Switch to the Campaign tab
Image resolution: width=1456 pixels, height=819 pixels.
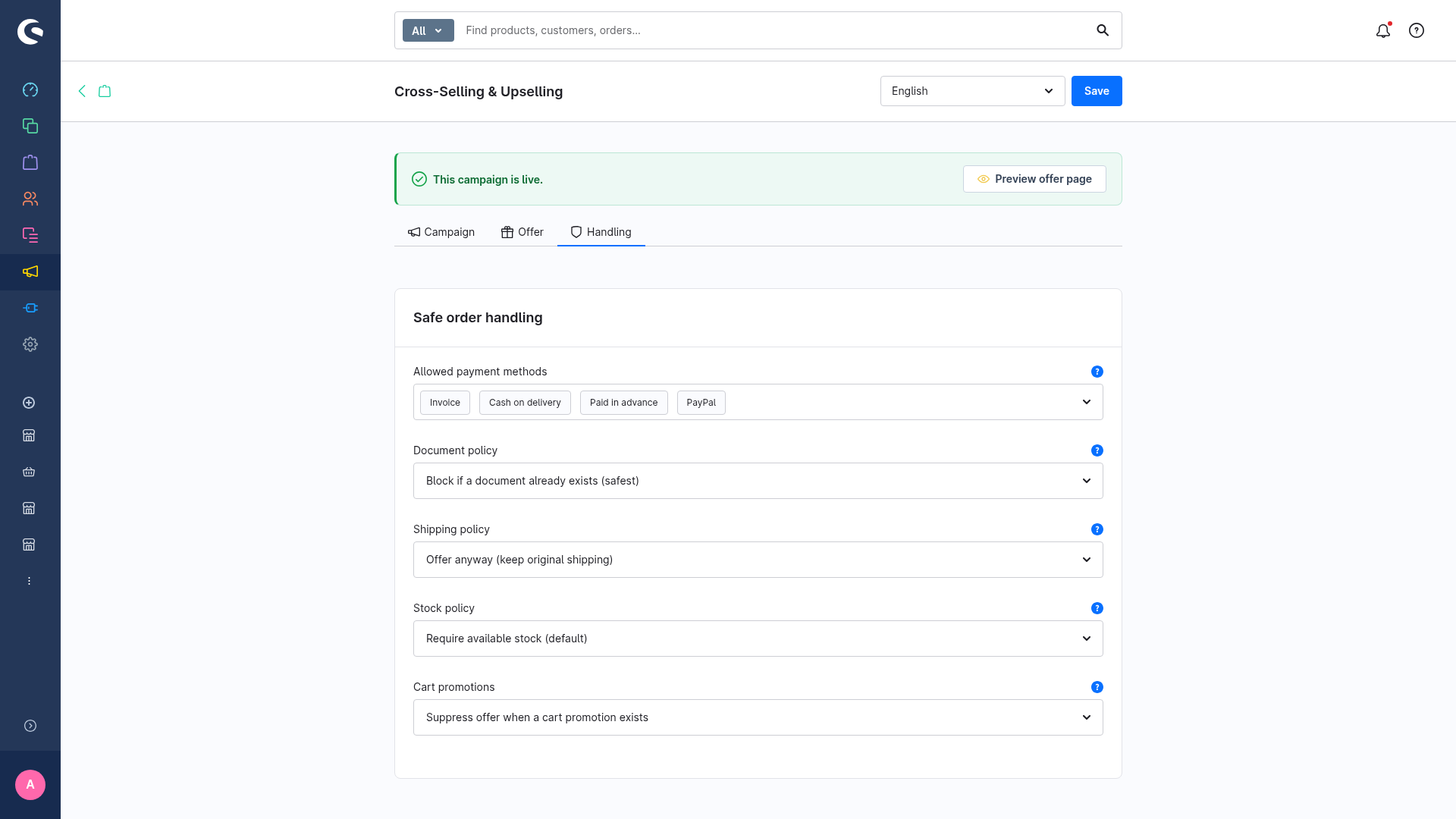pos(441,232)
